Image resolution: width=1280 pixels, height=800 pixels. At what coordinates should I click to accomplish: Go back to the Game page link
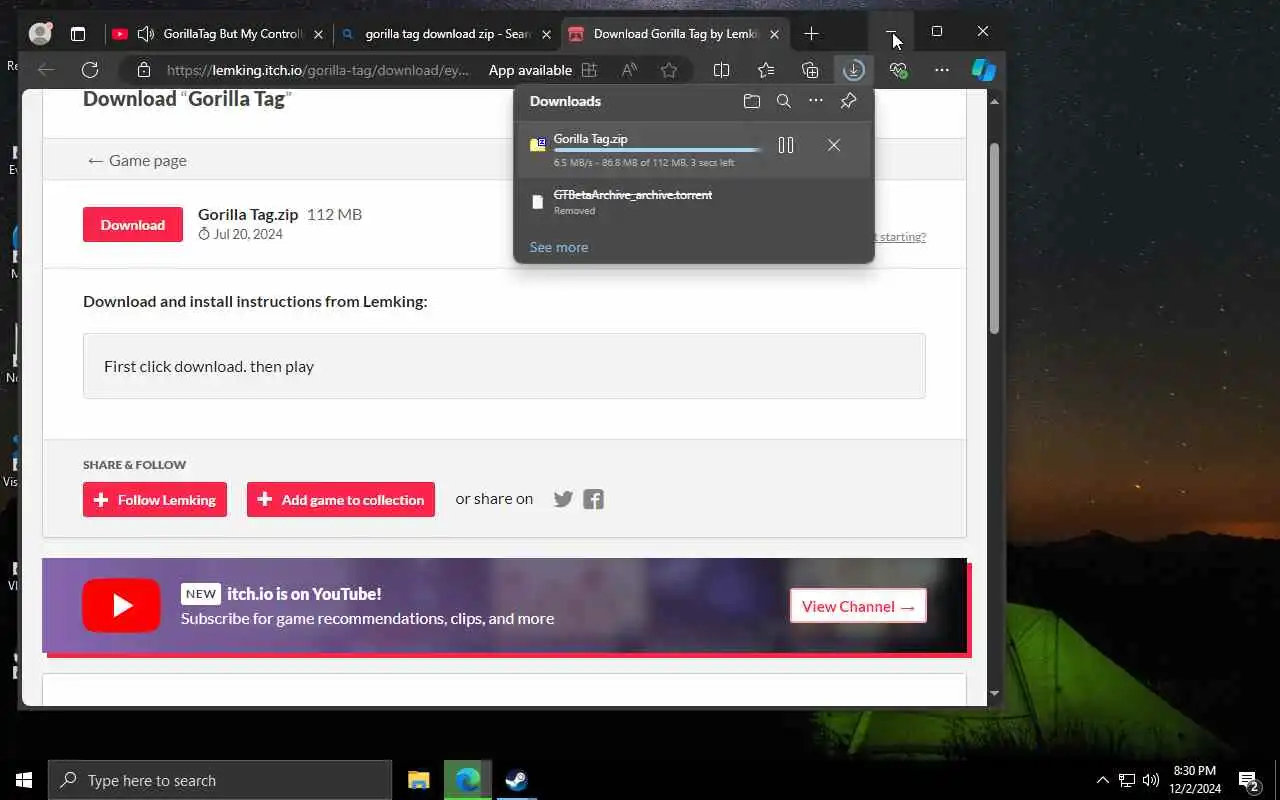tap(137, 160)
